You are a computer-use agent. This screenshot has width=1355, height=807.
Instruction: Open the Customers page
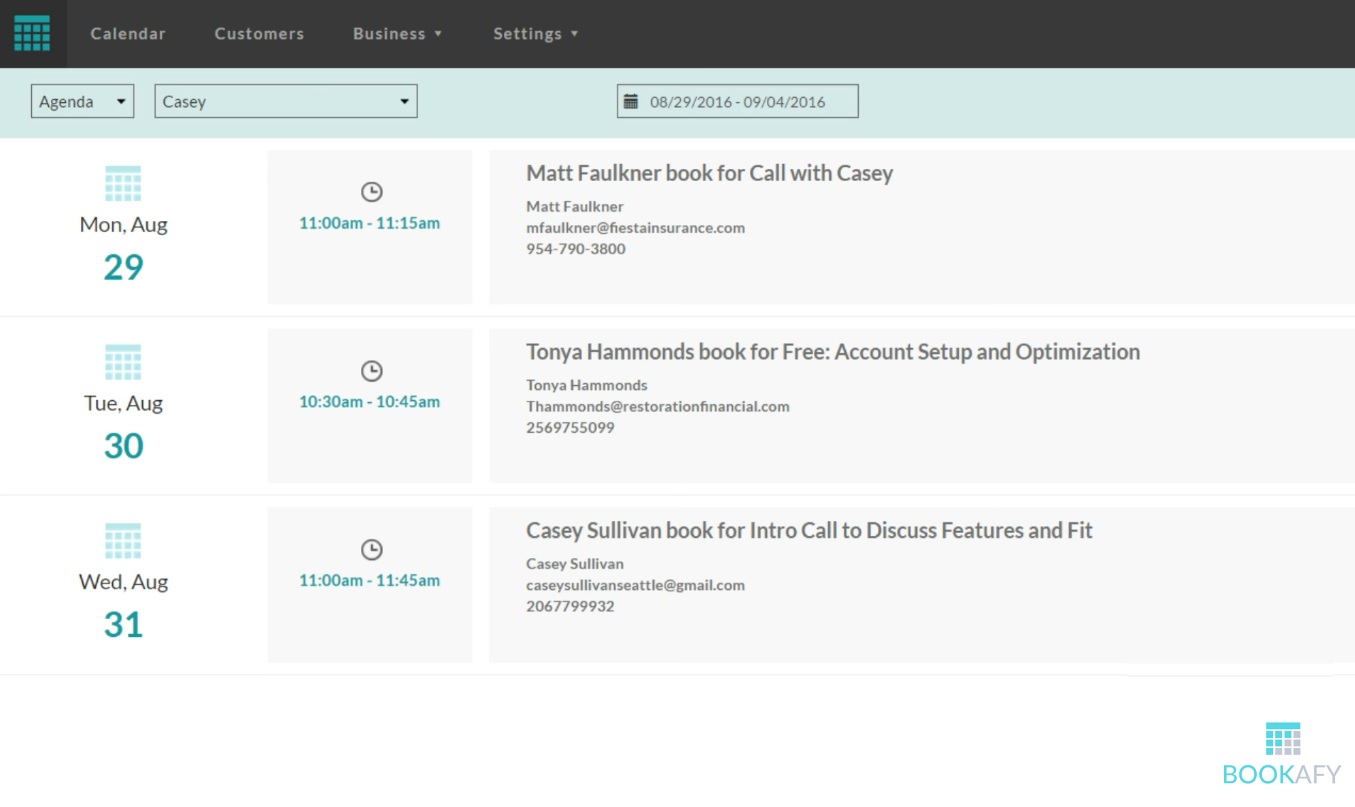(259, 34)
